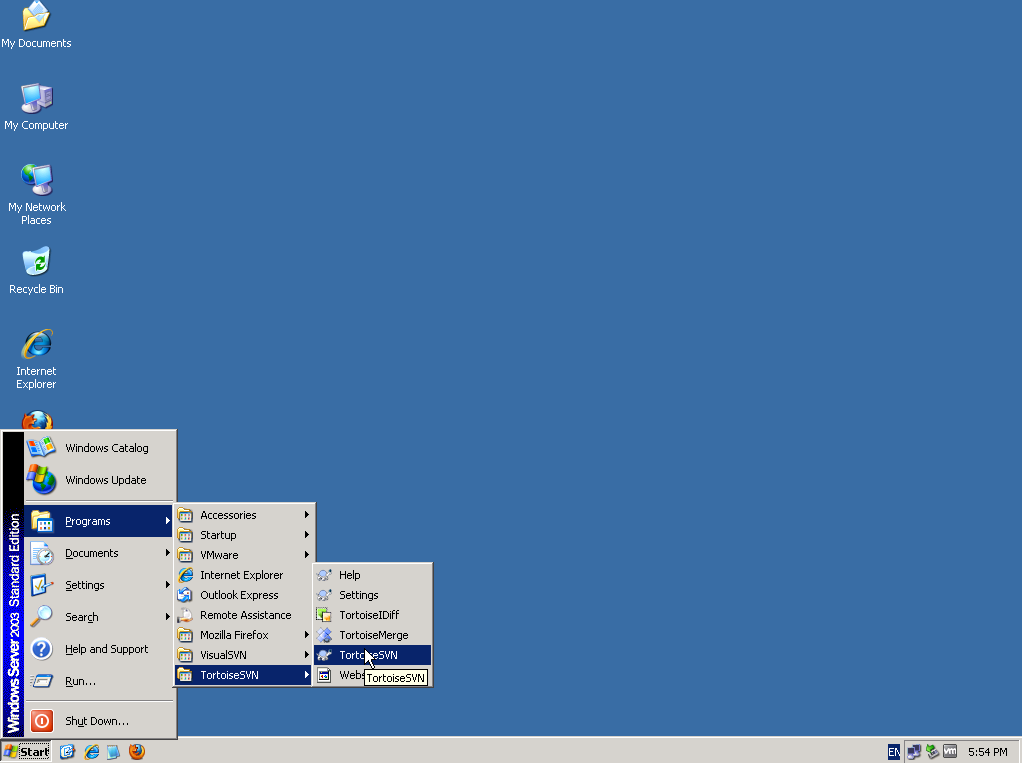
Task: Expand the VisualSVN program folder
Action: pyautogui.click(x=244, y=655)
